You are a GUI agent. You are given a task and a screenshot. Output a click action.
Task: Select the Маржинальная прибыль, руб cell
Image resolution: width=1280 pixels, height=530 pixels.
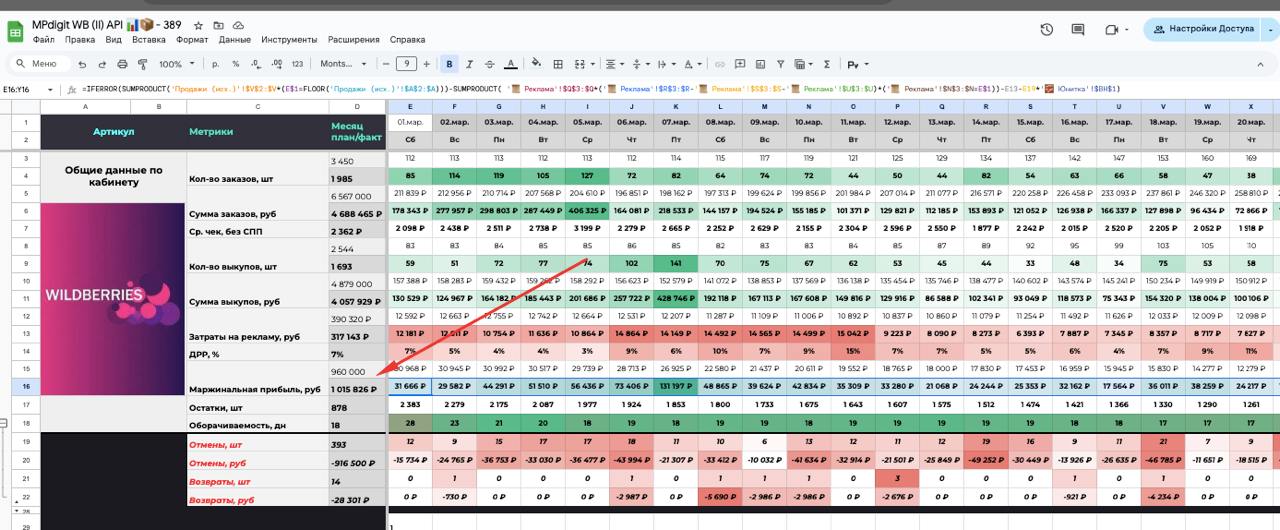pos(257,388)
